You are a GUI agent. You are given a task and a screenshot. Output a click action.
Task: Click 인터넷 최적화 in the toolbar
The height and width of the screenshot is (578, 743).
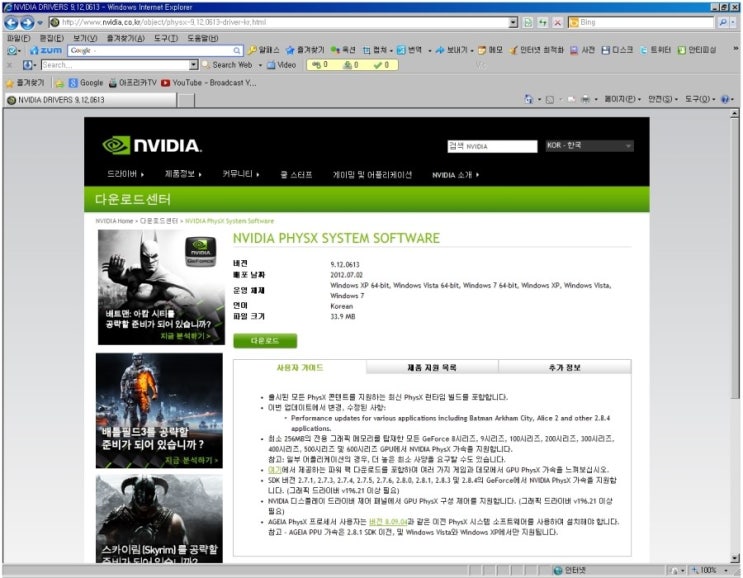point(536,50)
